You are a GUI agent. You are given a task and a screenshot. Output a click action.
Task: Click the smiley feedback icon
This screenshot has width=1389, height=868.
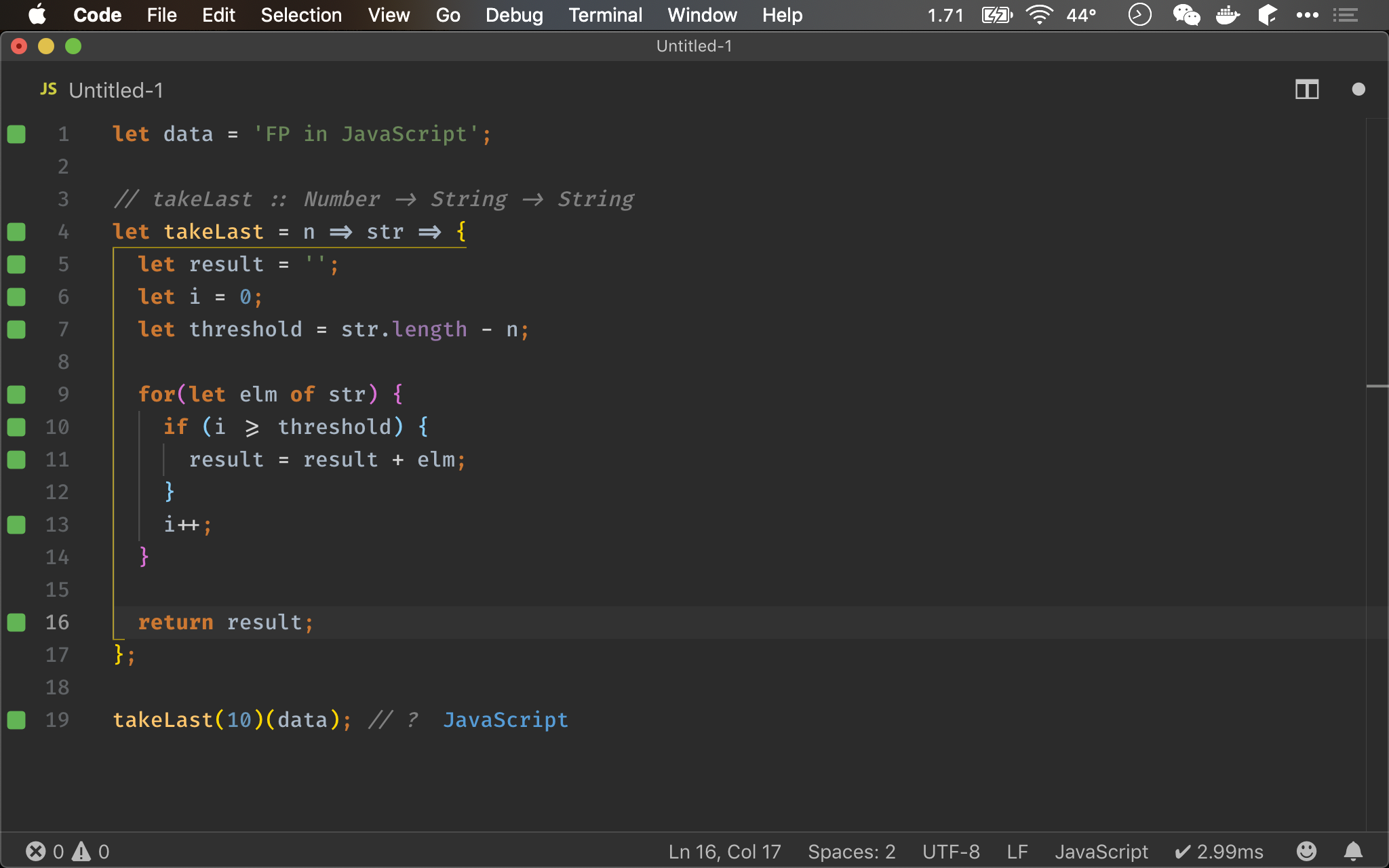click(x=1306, y=851)
